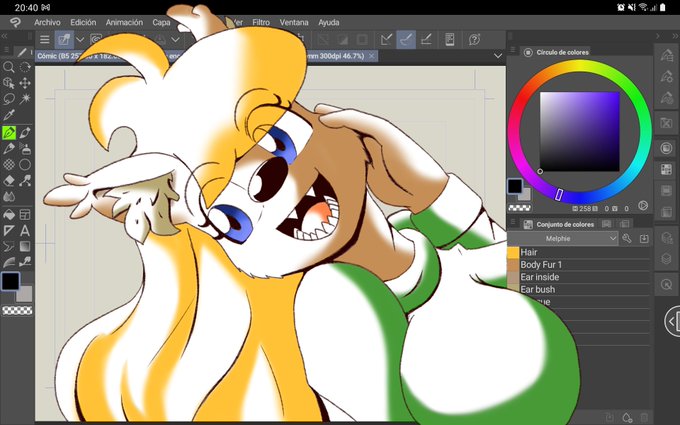Select the Ruler triangle tool
The width and height of the screenshot is (680, 425).
[x=9, y=231]
